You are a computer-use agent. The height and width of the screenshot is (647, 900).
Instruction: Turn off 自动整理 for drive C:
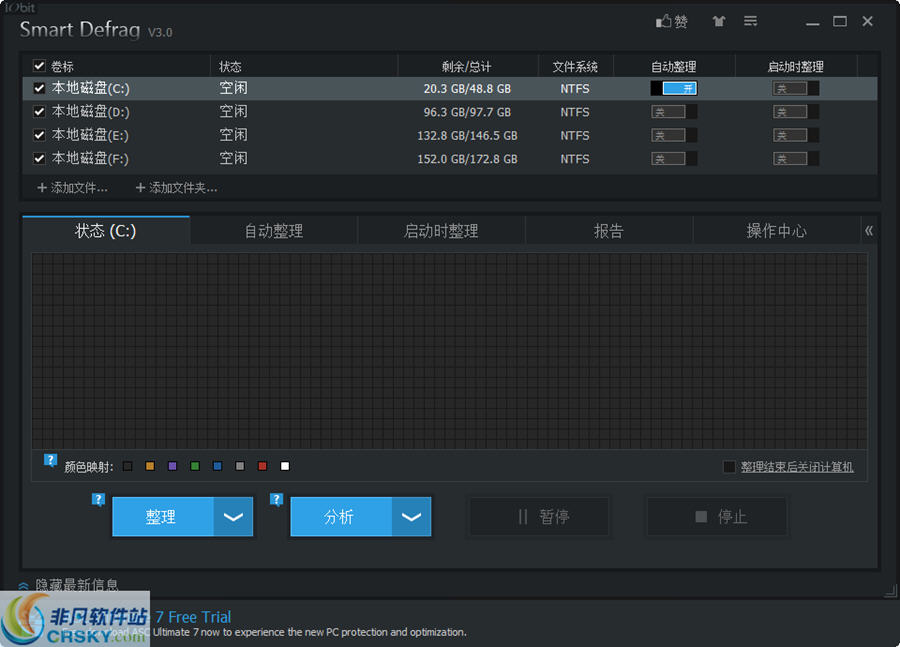click(x=674, y=88)
